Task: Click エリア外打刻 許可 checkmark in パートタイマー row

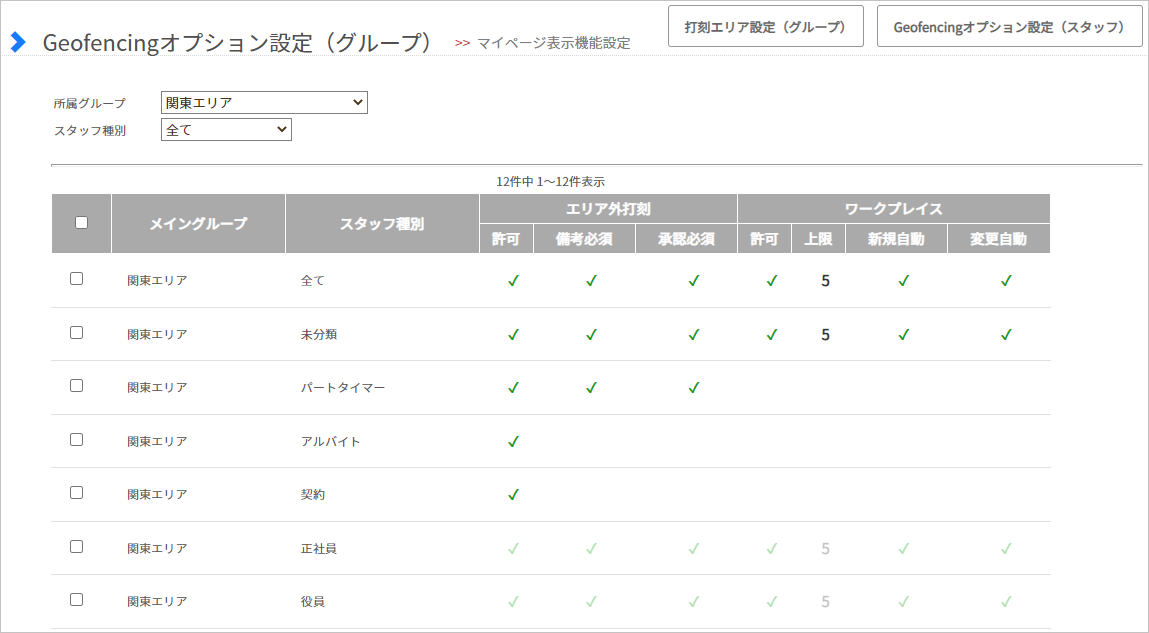Action: (514, 387)
